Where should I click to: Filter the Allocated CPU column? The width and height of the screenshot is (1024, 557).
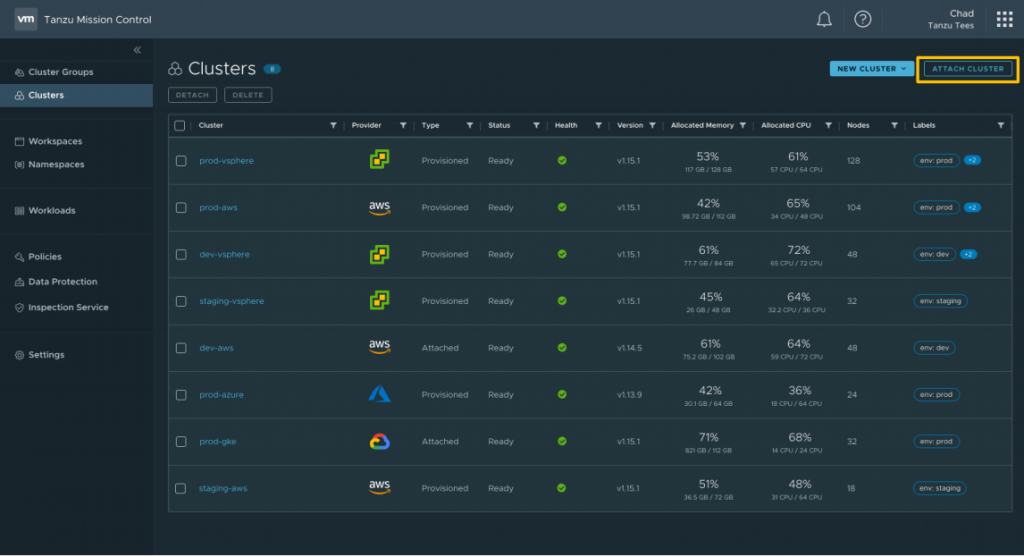click(828, 125)
